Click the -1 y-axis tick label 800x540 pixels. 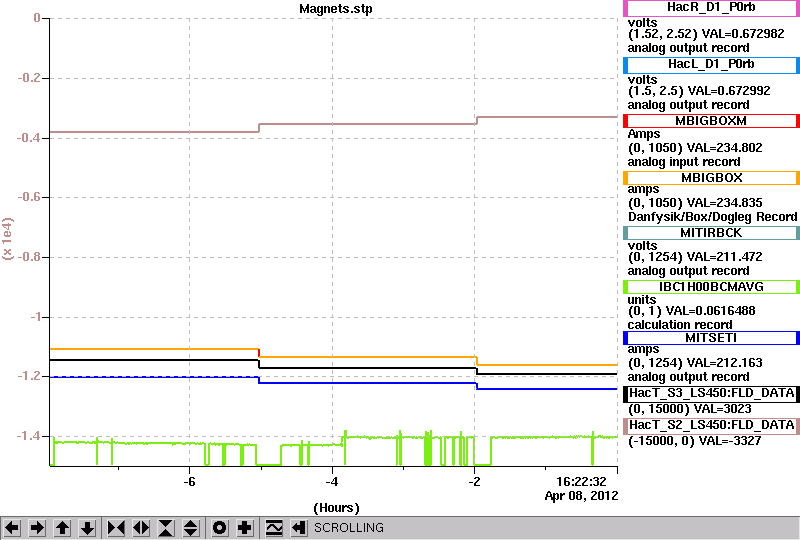(35, 317)
